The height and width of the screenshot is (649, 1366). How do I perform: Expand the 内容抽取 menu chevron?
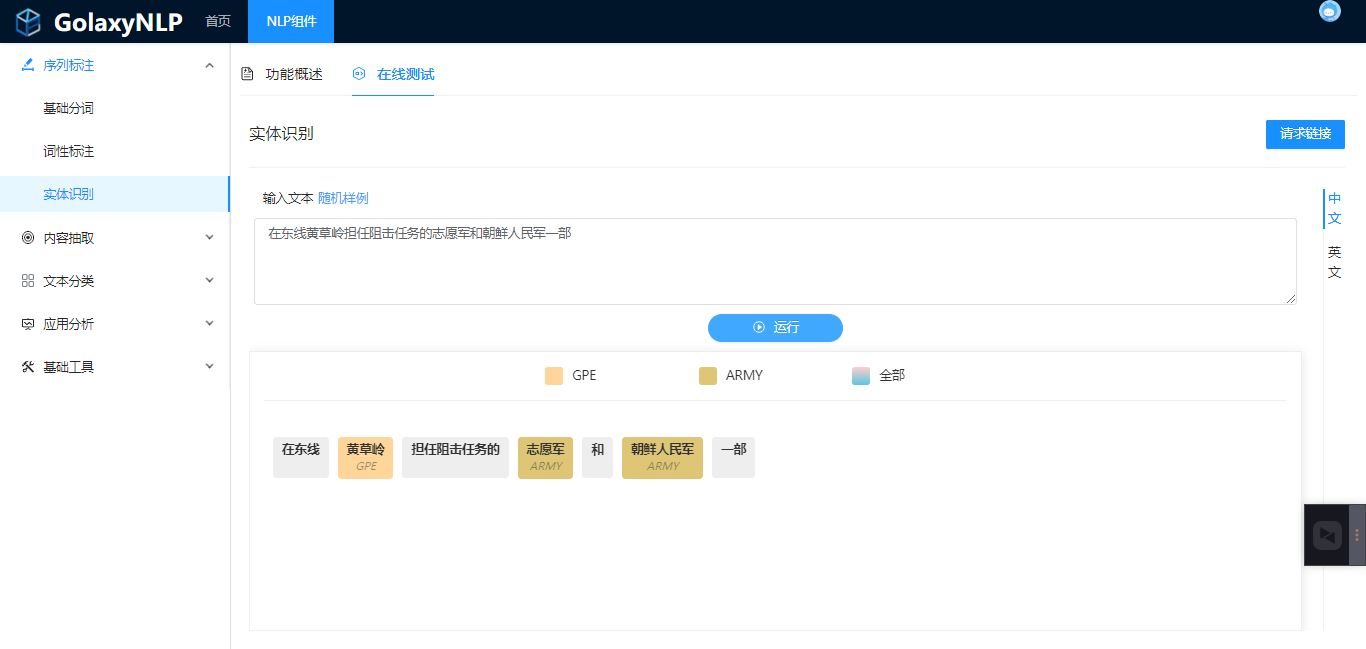[209, 238]
